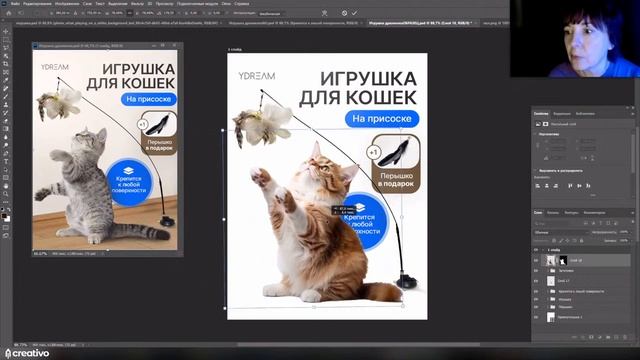The image size is (640, 360).
Task: Expand the Крепится к любой поверхности group
Action: point(547,291)
